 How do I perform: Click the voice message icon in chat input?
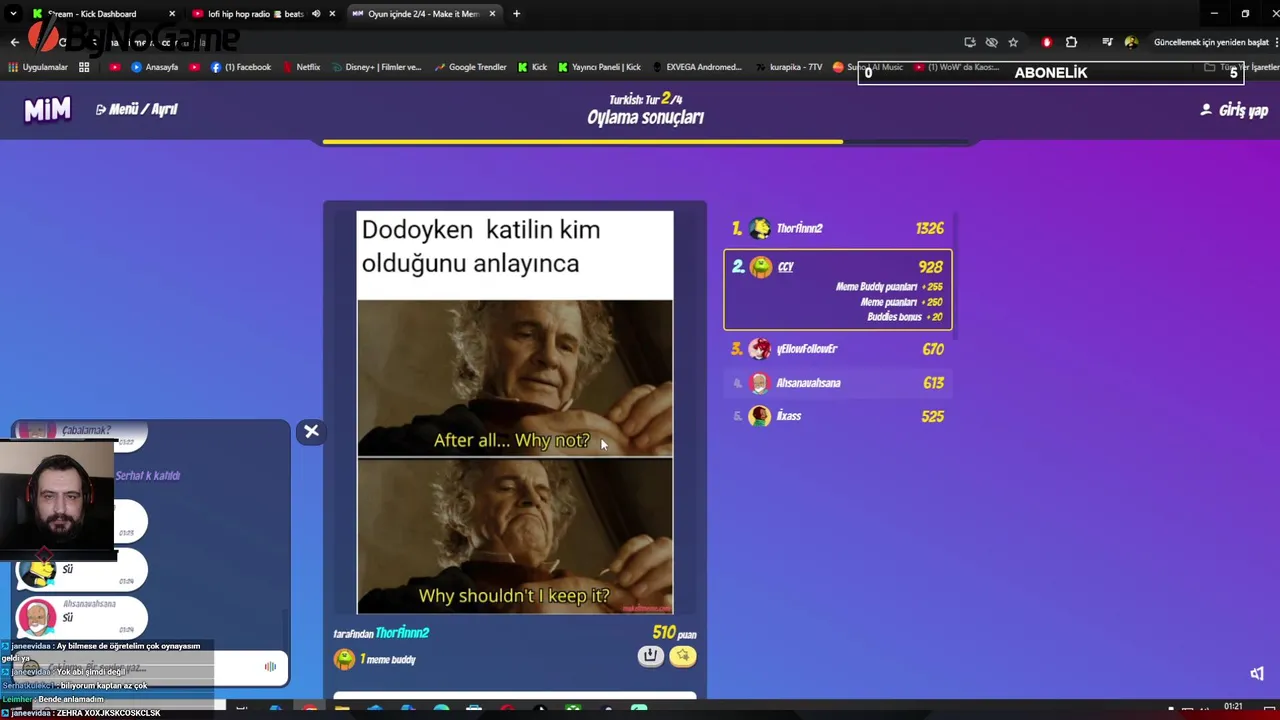point(270,667)
